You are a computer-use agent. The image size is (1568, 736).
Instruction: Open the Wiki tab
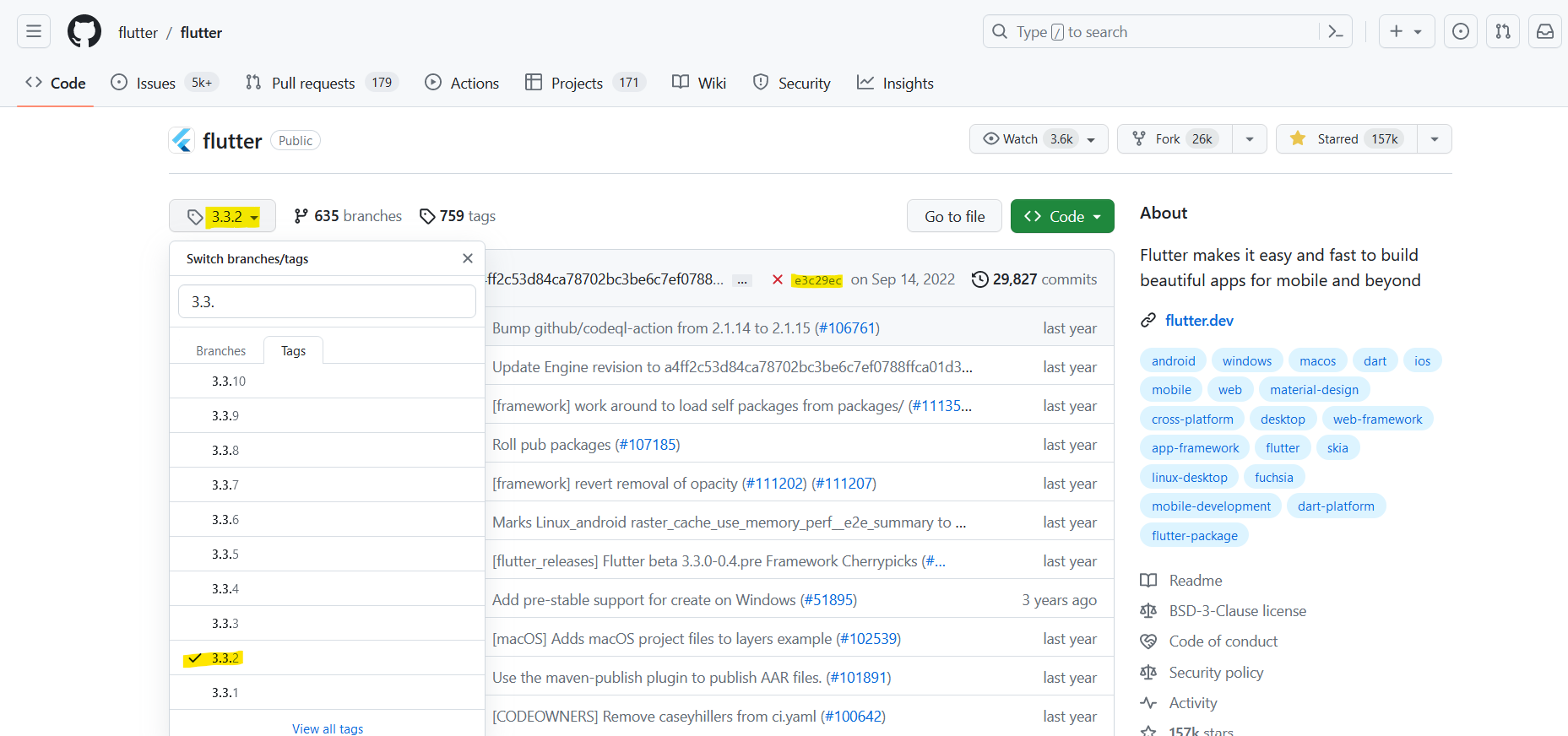click(x=699, y=83)
